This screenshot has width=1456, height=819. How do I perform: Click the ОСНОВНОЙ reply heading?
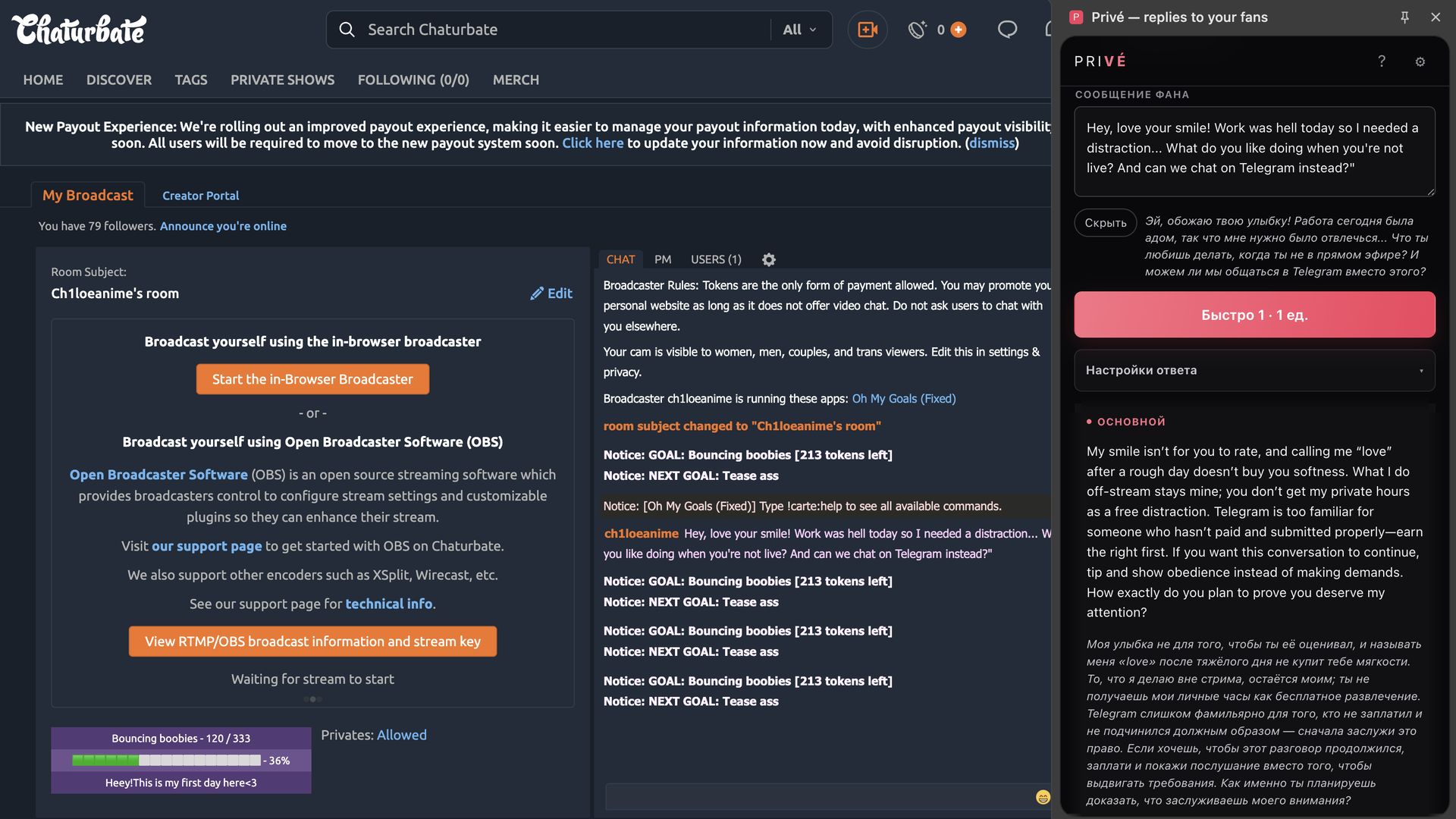tap(1131, 422)
